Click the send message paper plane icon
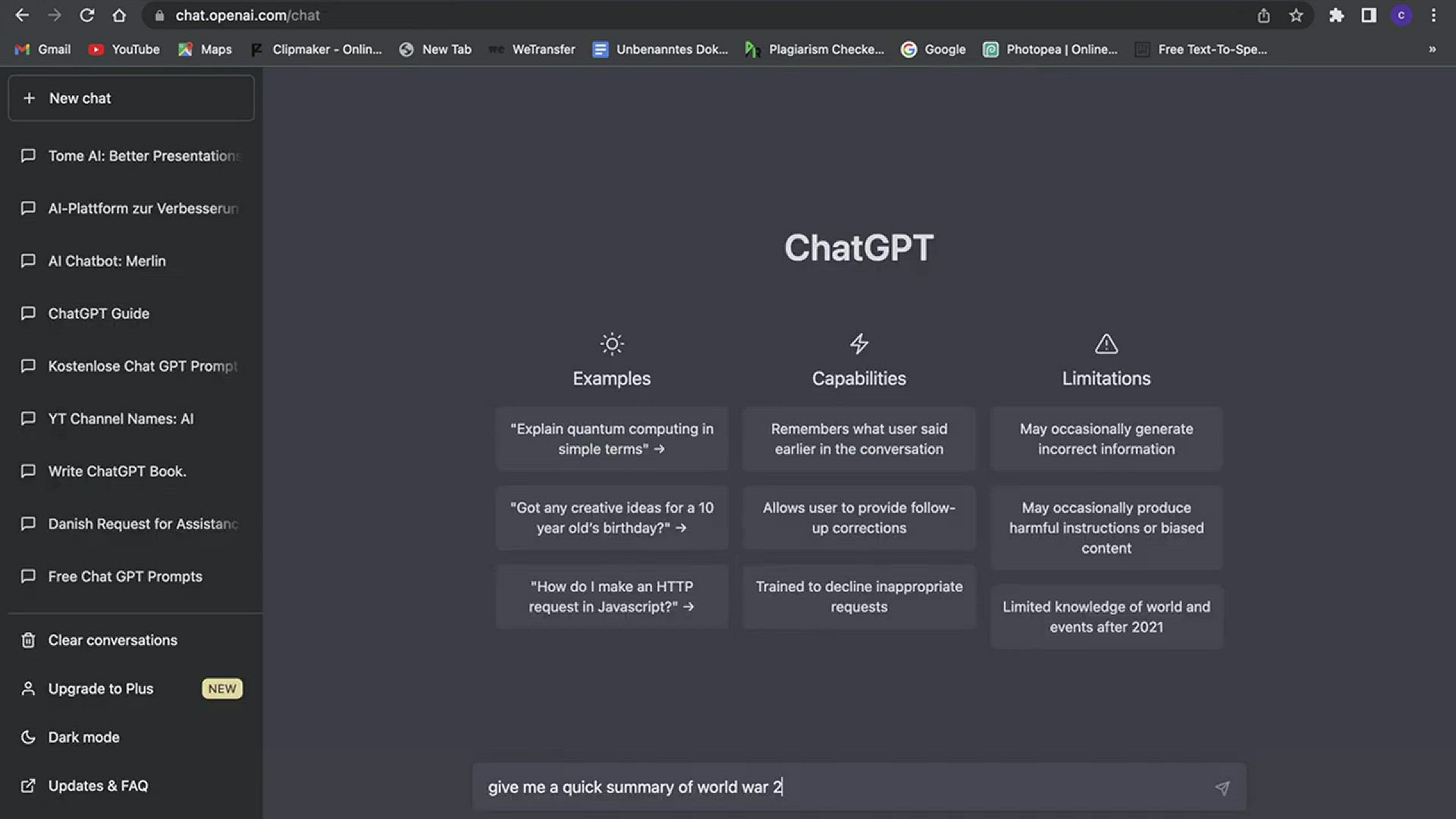Image resolution: width=1456 pixels, height=819 pixels. coord(1222,788)
